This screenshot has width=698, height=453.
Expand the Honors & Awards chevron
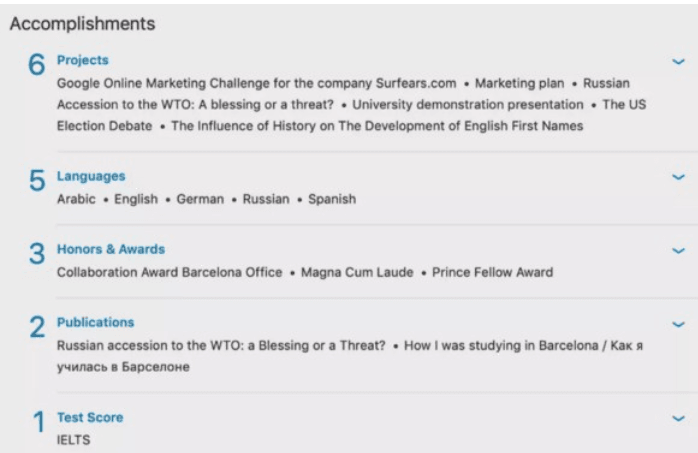click(678, 251)
